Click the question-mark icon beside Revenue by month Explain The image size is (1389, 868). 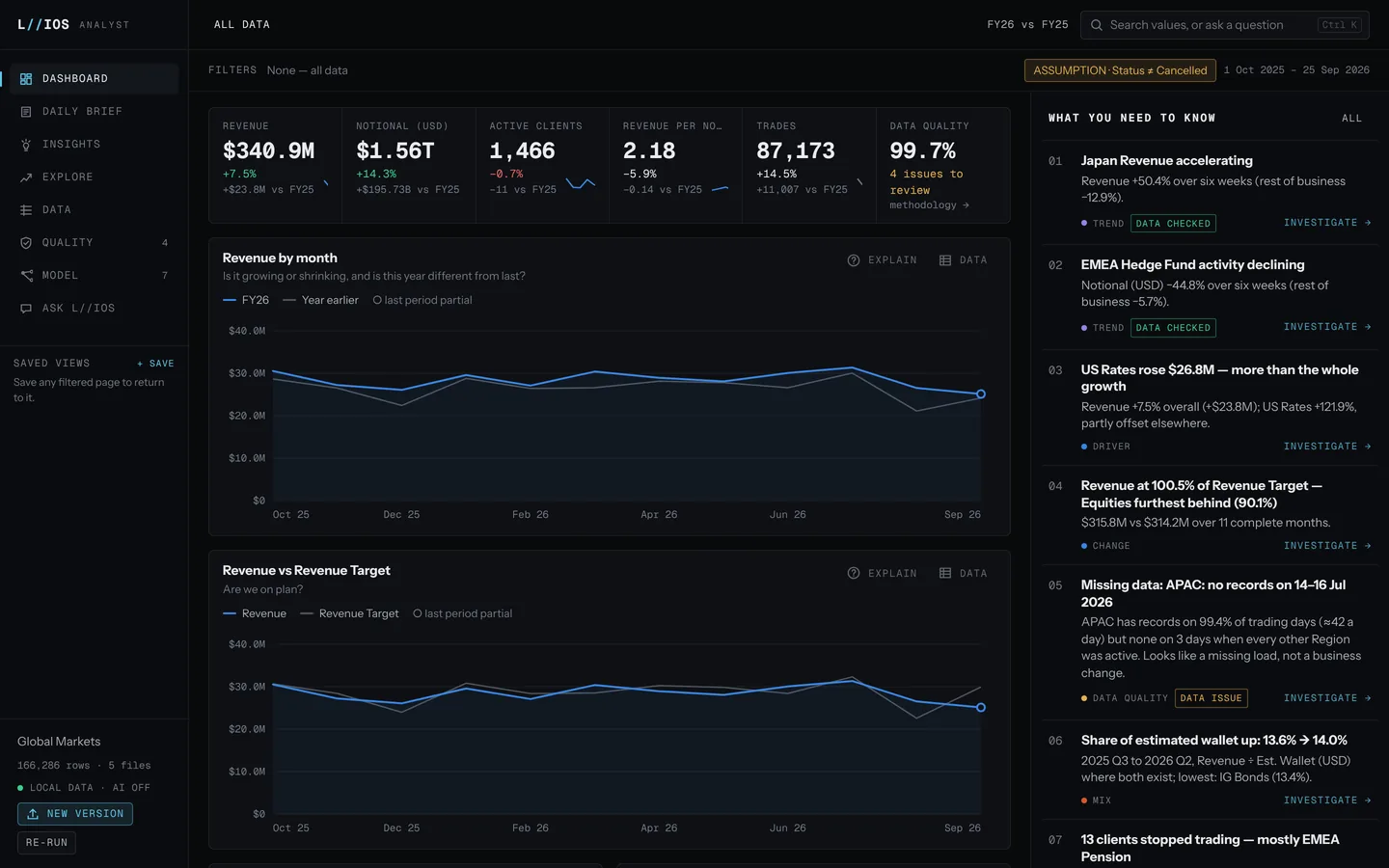pyautogui.click(x=854, y=260)
